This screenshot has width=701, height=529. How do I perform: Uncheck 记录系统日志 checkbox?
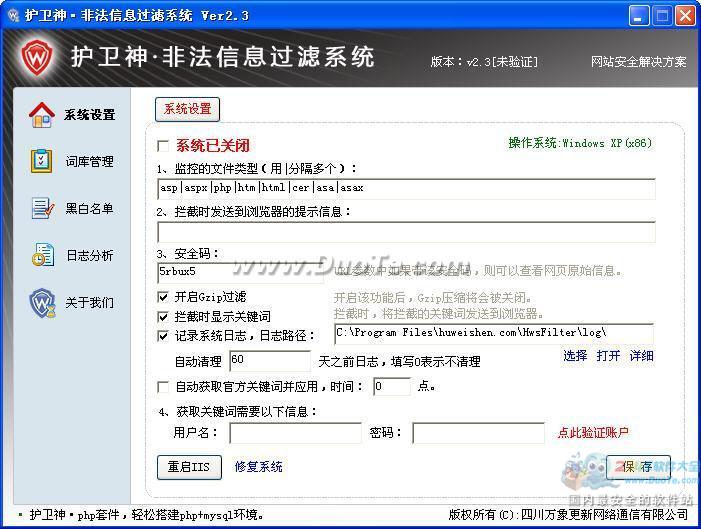click(x=163, y=336)
